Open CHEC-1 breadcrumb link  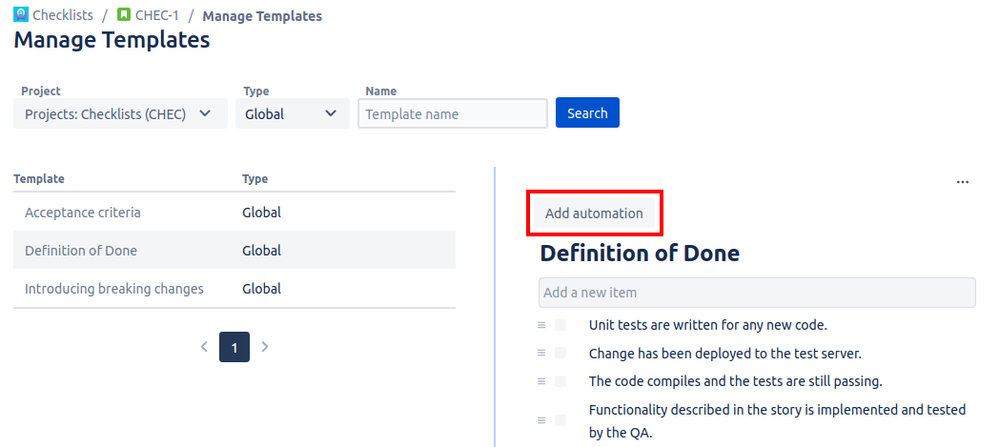(x=157, y=15)
